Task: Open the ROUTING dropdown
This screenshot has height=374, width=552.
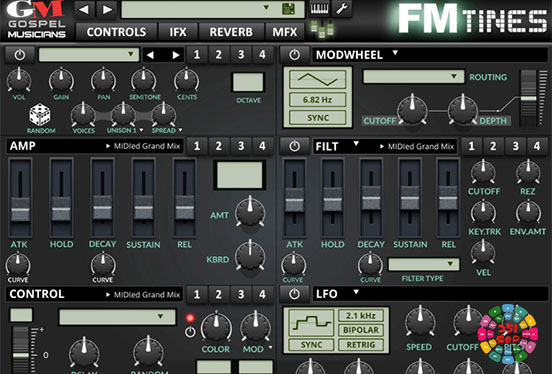Action: tap(413, 77)
